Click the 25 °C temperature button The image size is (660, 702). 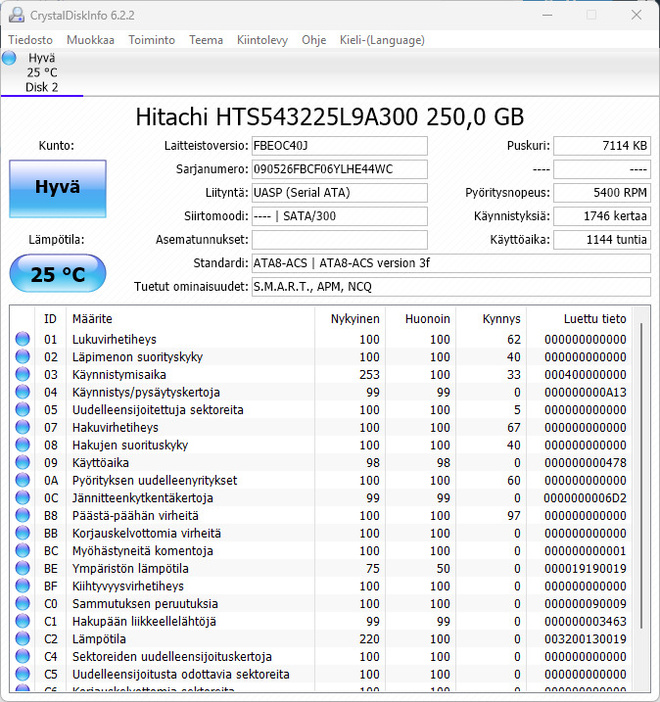[58, 273]
